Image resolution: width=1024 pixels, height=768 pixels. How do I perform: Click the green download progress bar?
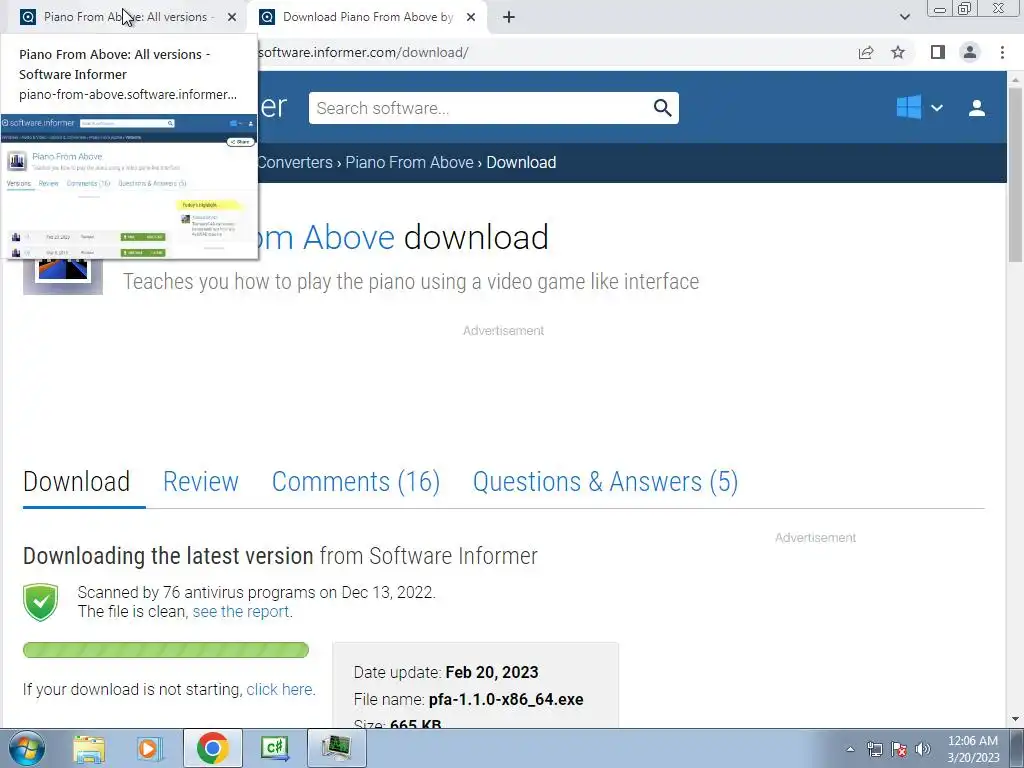pos(166,650)
